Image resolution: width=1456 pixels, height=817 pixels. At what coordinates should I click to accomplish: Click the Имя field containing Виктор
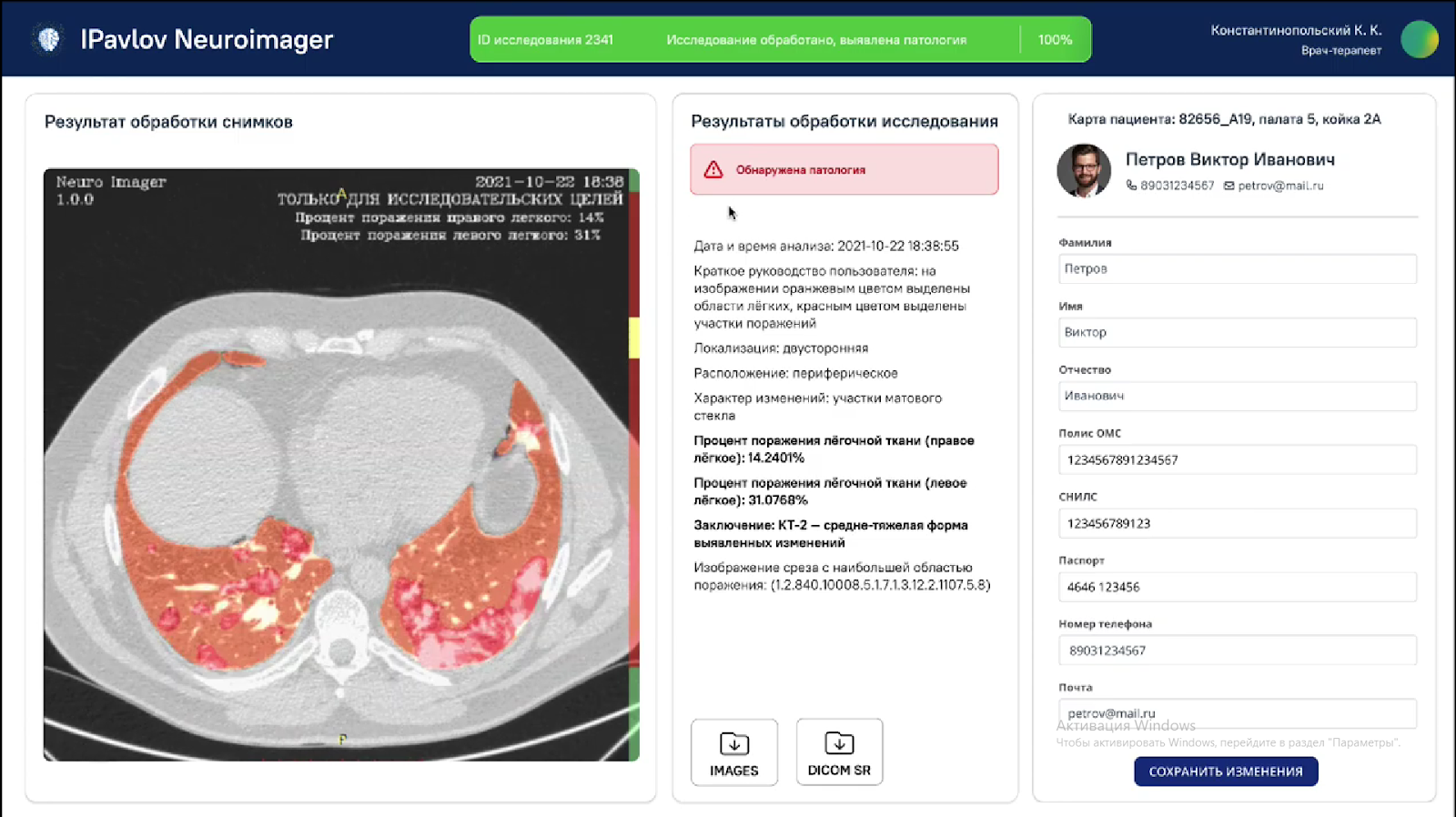(1238, 333)
